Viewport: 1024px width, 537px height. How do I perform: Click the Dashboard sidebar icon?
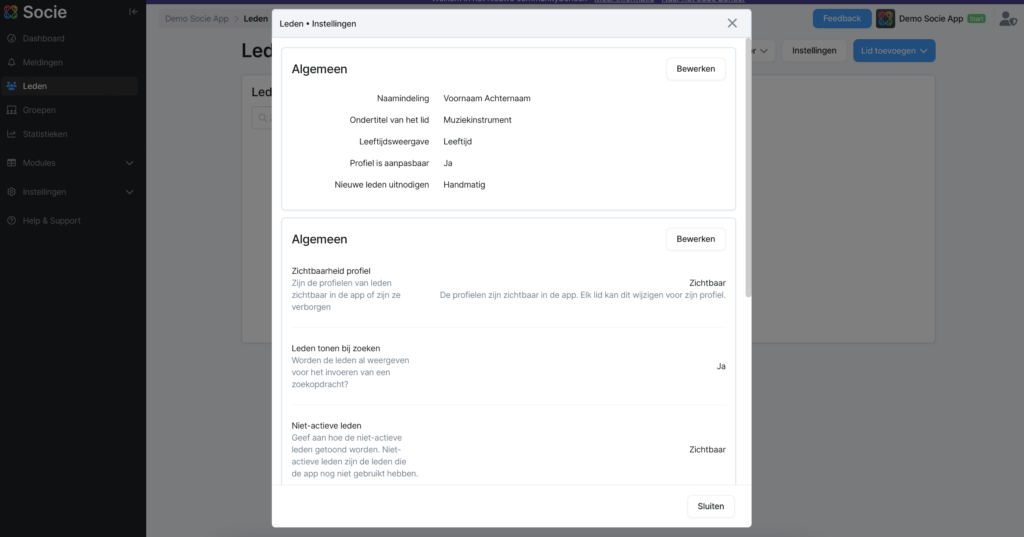pyautogui.click(x=11, y=39)
